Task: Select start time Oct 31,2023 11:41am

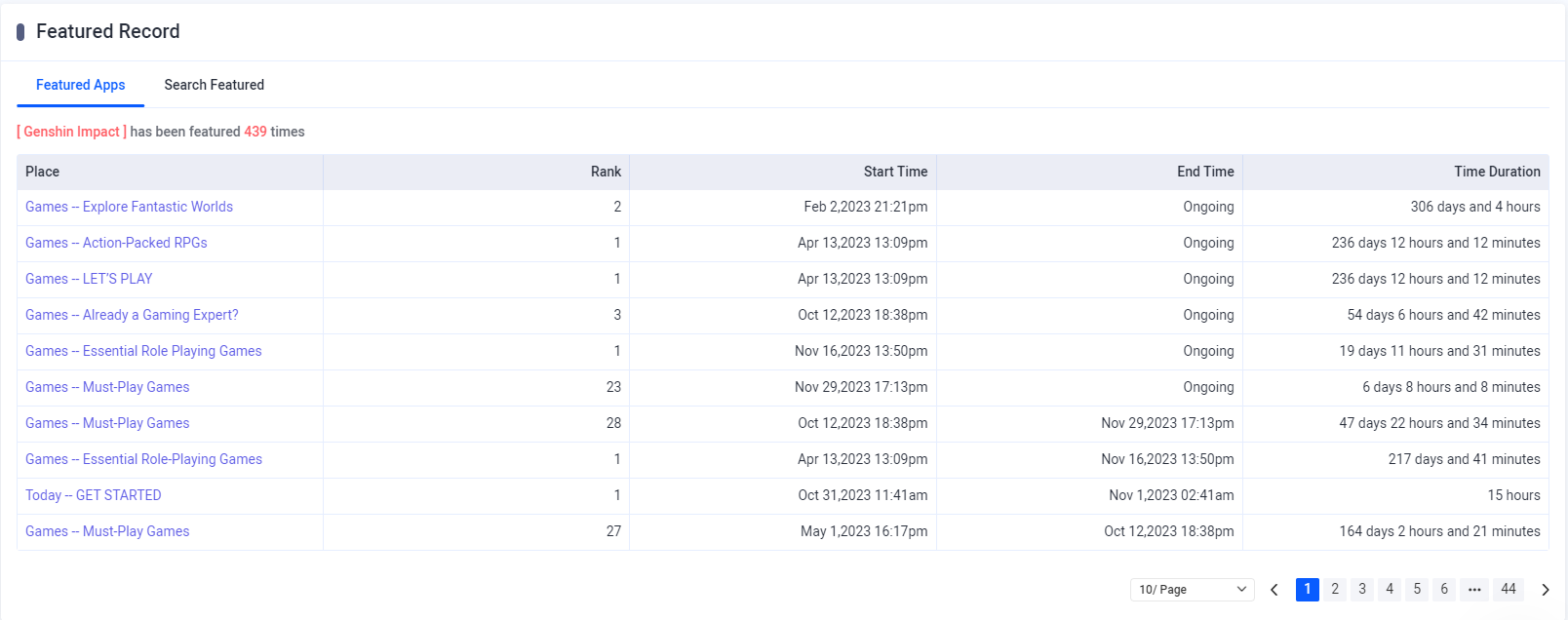Action: pos(863,495)
